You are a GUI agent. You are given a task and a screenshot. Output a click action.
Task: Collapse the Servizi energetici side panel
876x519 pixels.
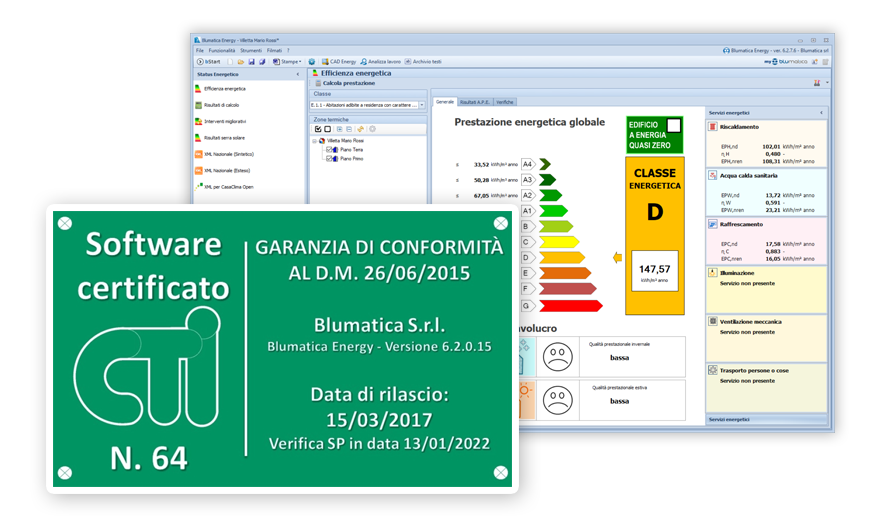[821, 113]
